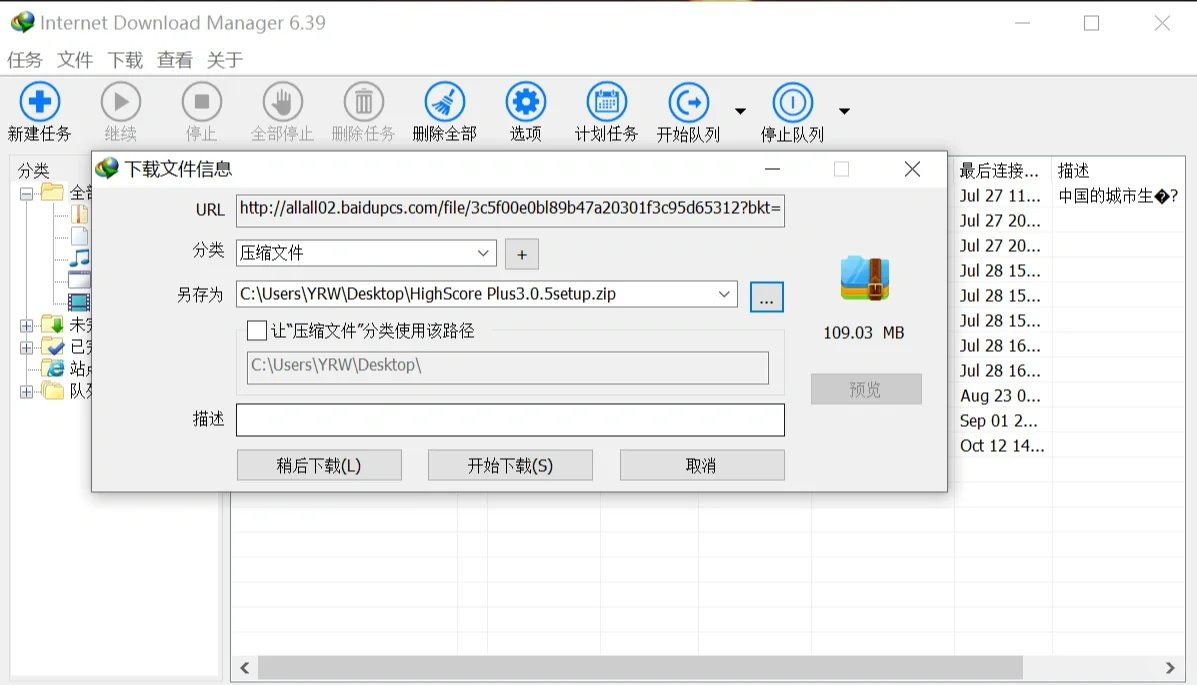Image resolution: width=1197 pixels, height=685 pixels.
Task: Collapse the 全部 tree node
Action: pyautogui.click(x=26, y=194)
